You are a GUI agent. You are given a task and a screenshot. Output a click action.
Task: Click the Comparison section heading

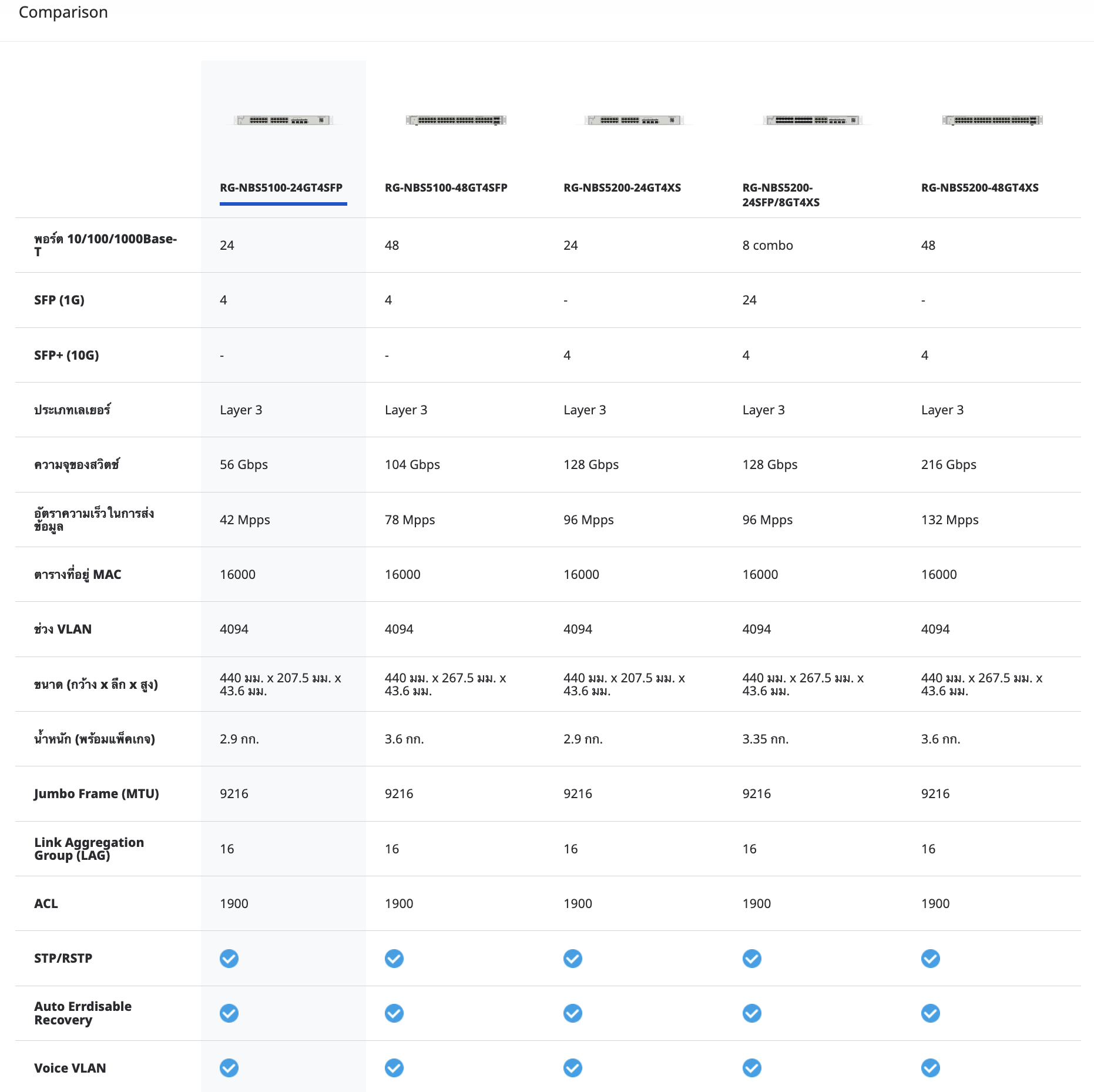pyautogui.click(x=63, y=12)
